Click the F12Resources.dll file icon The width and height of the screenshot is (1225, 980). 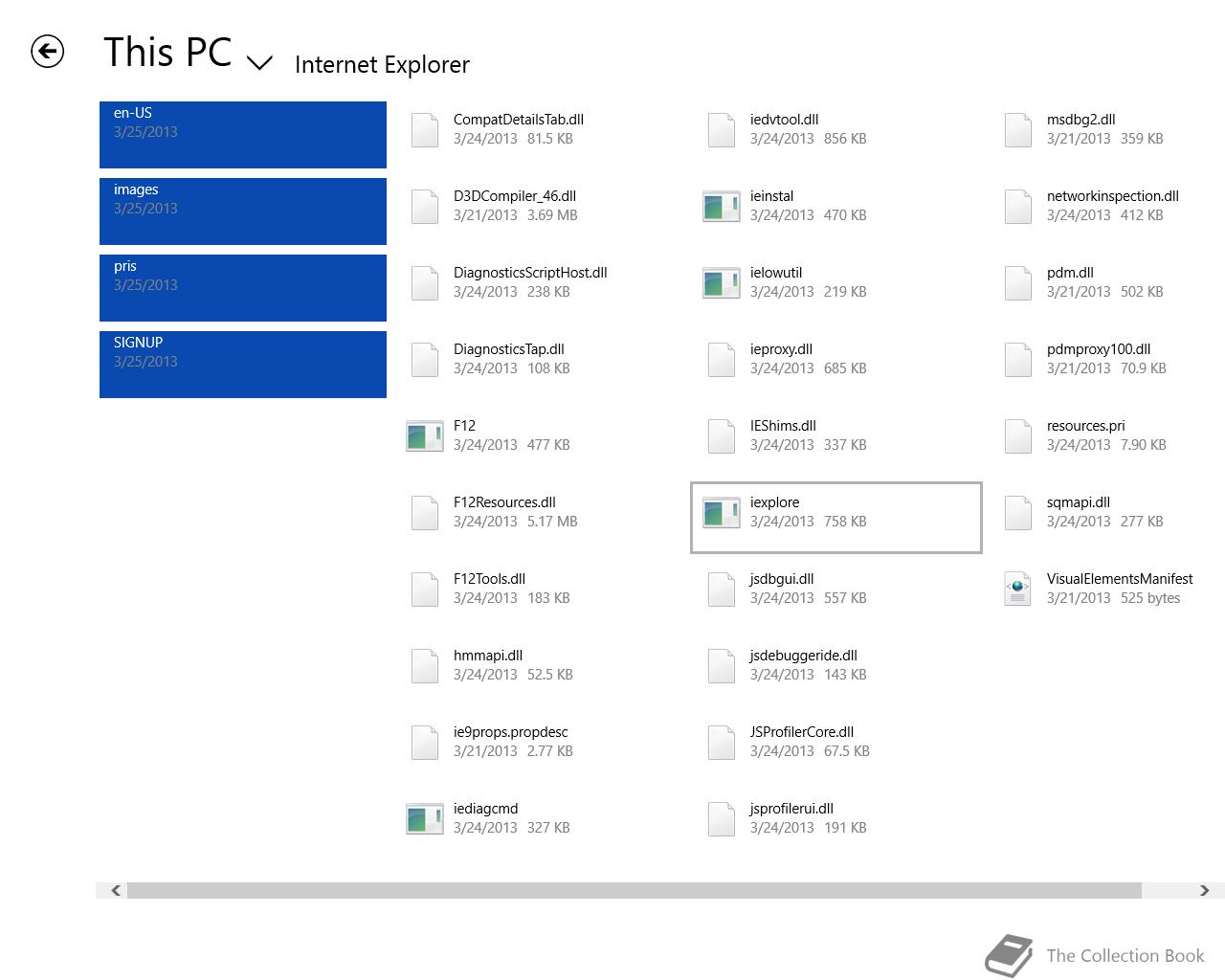(425, 513)
